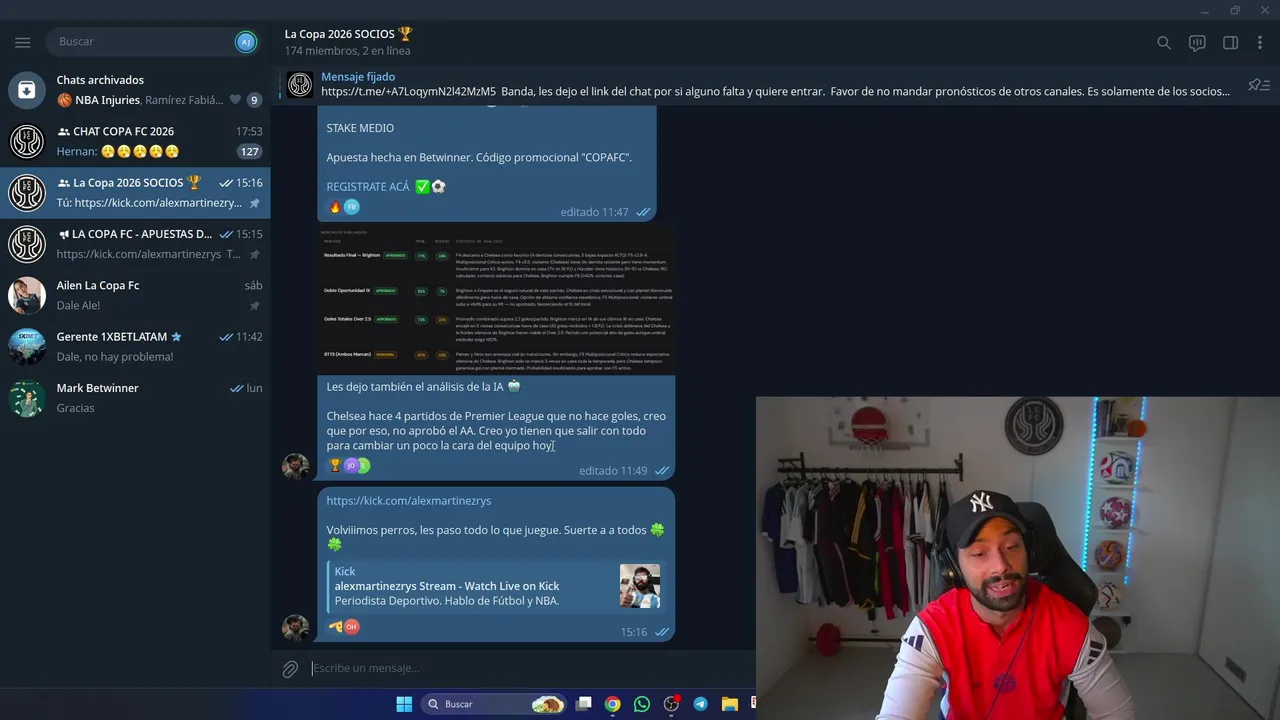This screenshot has height=720, width=1280.
Task: Open Task View on taskbar
Action: click(x=584, y=704)
